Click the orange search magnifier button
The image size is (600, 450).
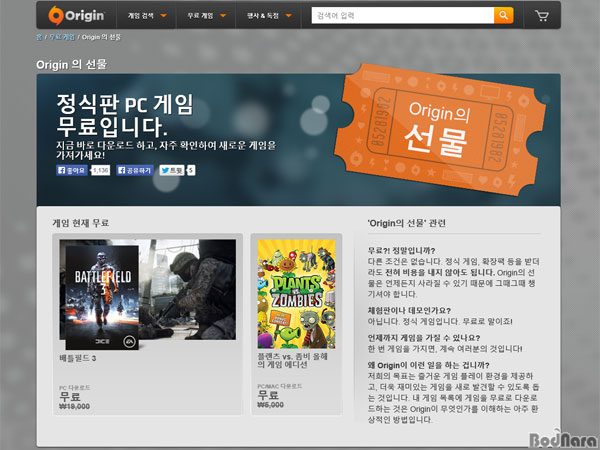coord(504,15)
